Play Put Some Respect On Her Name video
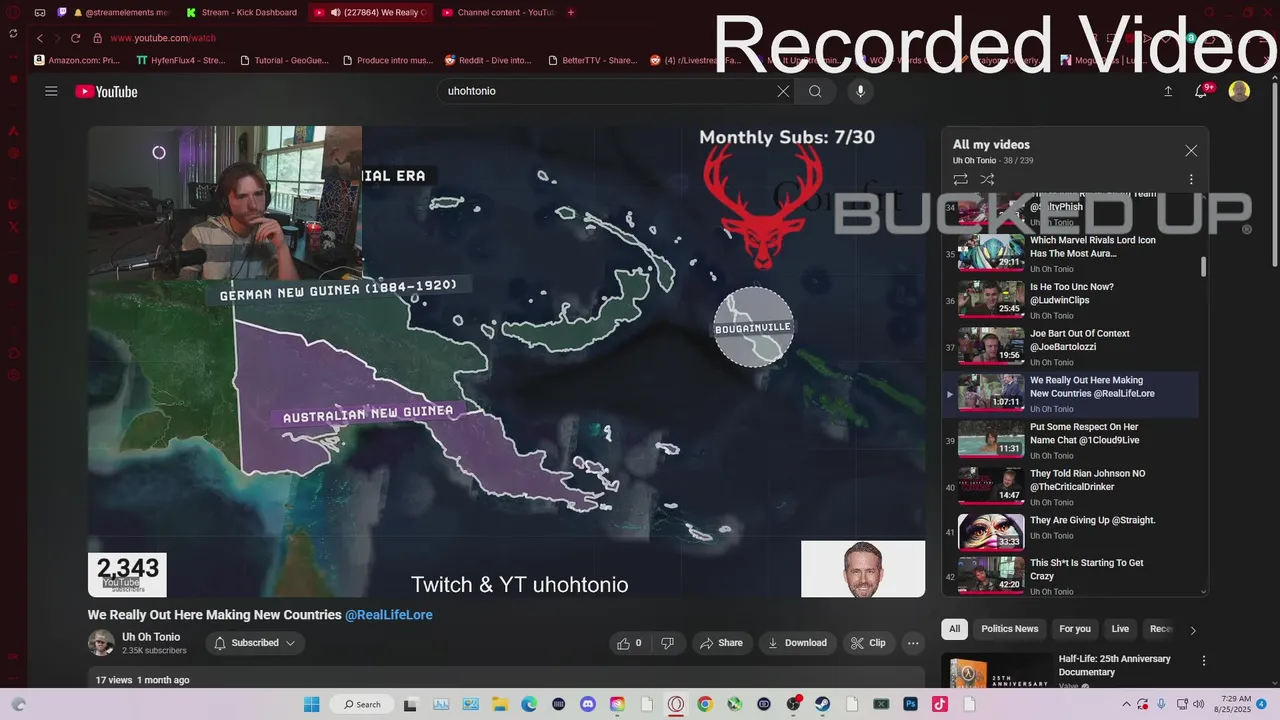Viewport: 1280px width, 720px height. 1070,440
